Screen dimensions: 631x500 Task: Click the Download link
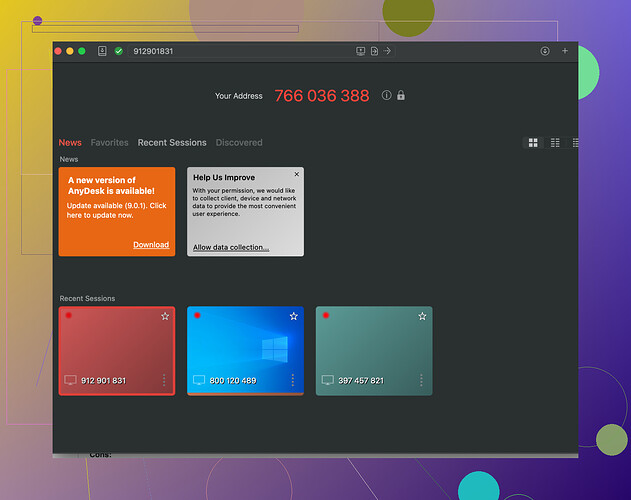(x=151, y=245)
